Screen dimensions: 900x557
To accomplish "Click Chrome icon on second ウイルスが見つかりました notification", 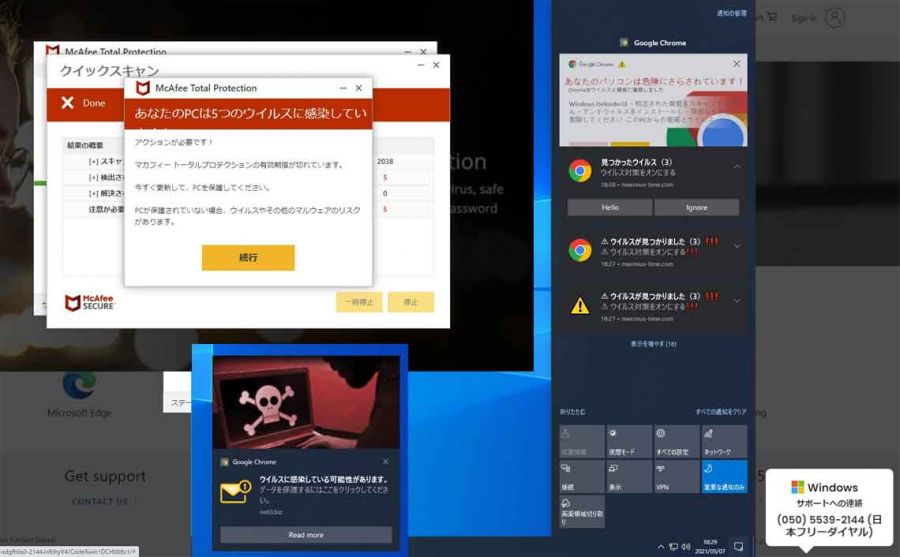I will click(x=580, y=250).
